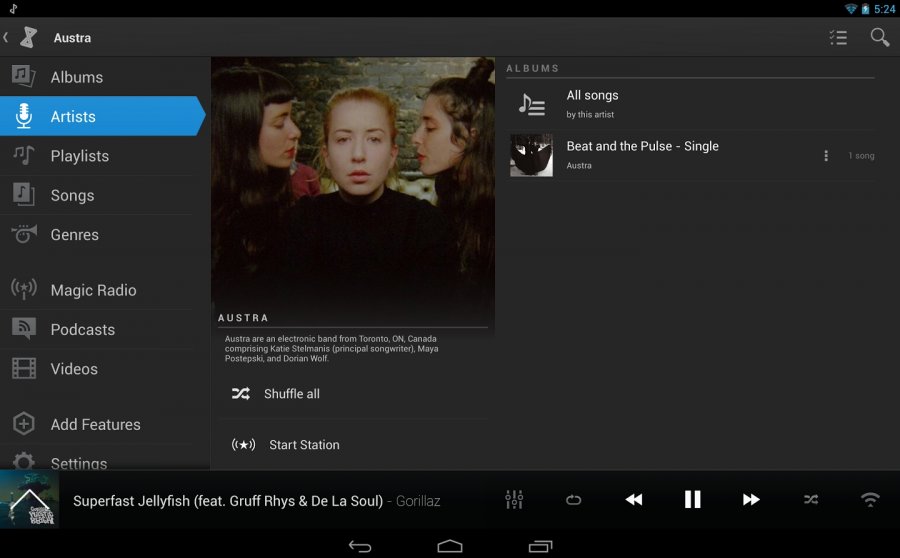Click the station star icon beside Start Station
The height and width of the screenshot is (558, 900).
(243, 444)
